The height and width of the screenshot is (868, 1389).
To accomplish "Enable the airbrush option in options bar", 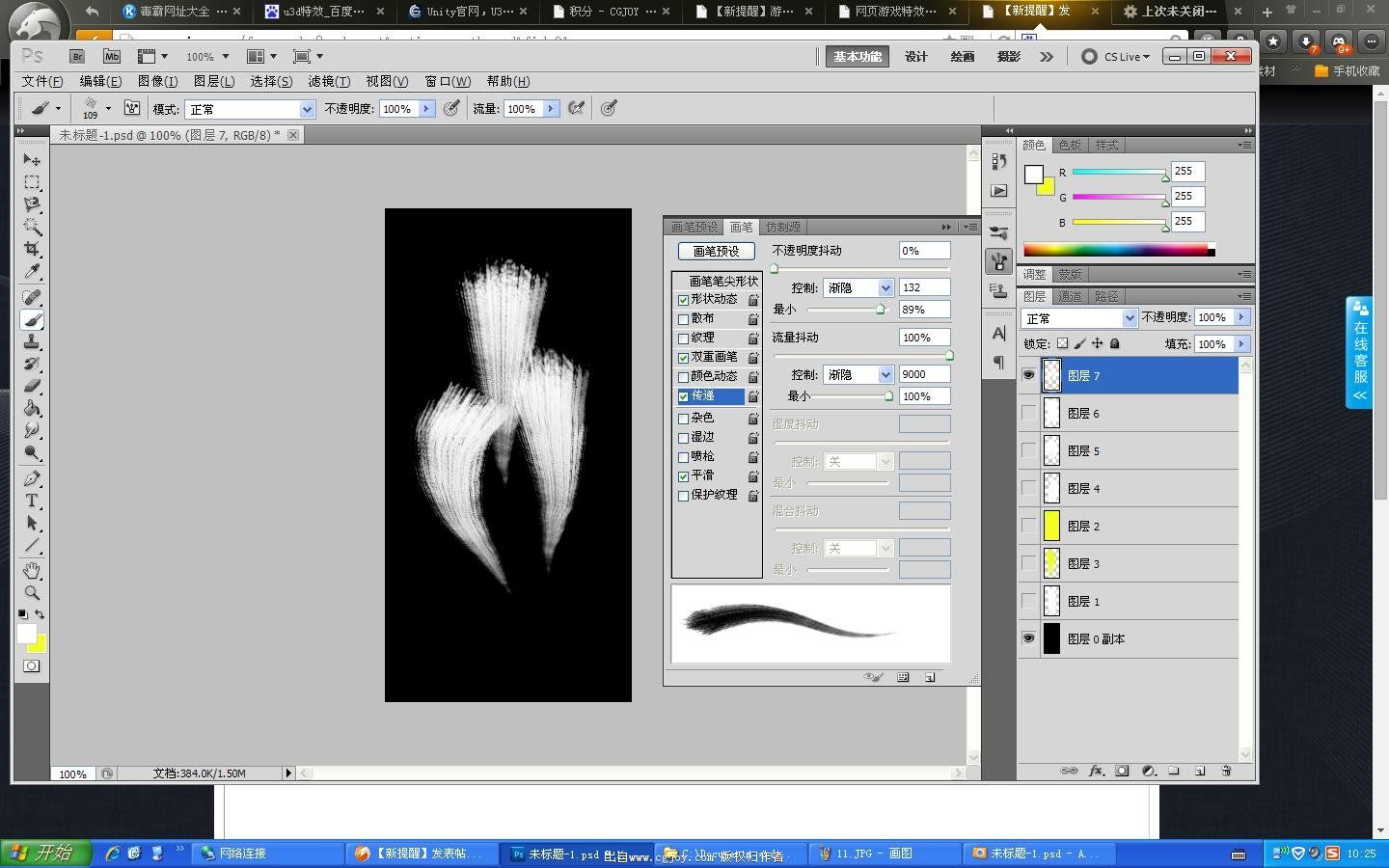I will click(x=576, y=108).
